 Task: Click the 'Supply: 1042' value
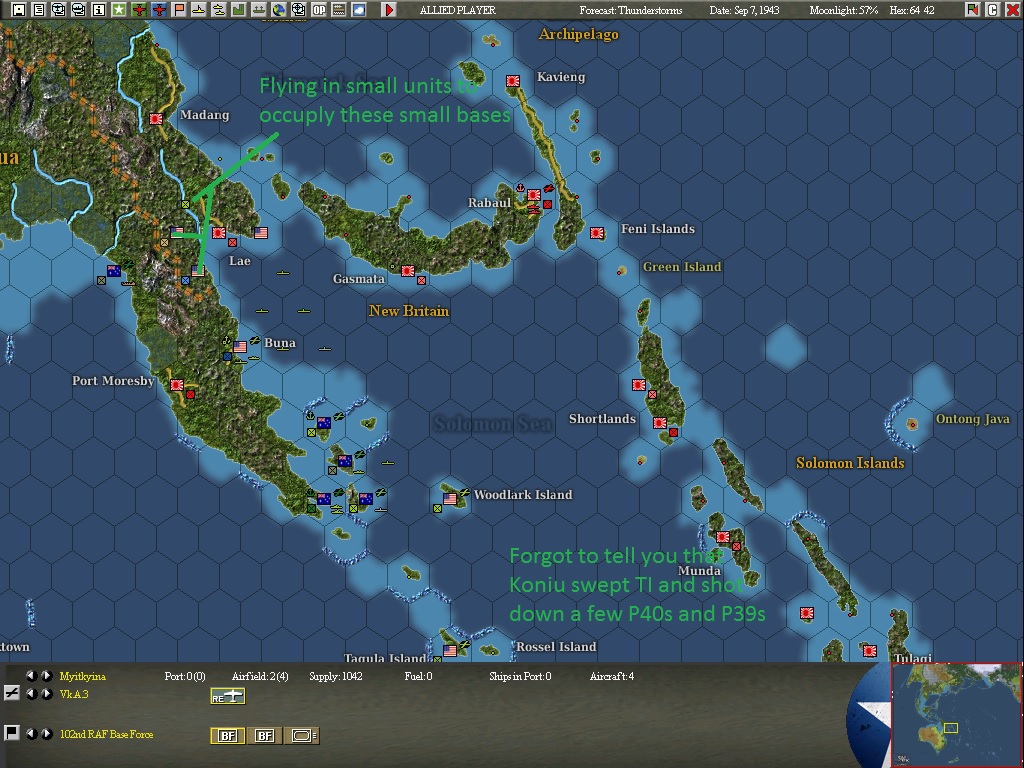pyautogui.click(x=336, y=677)
